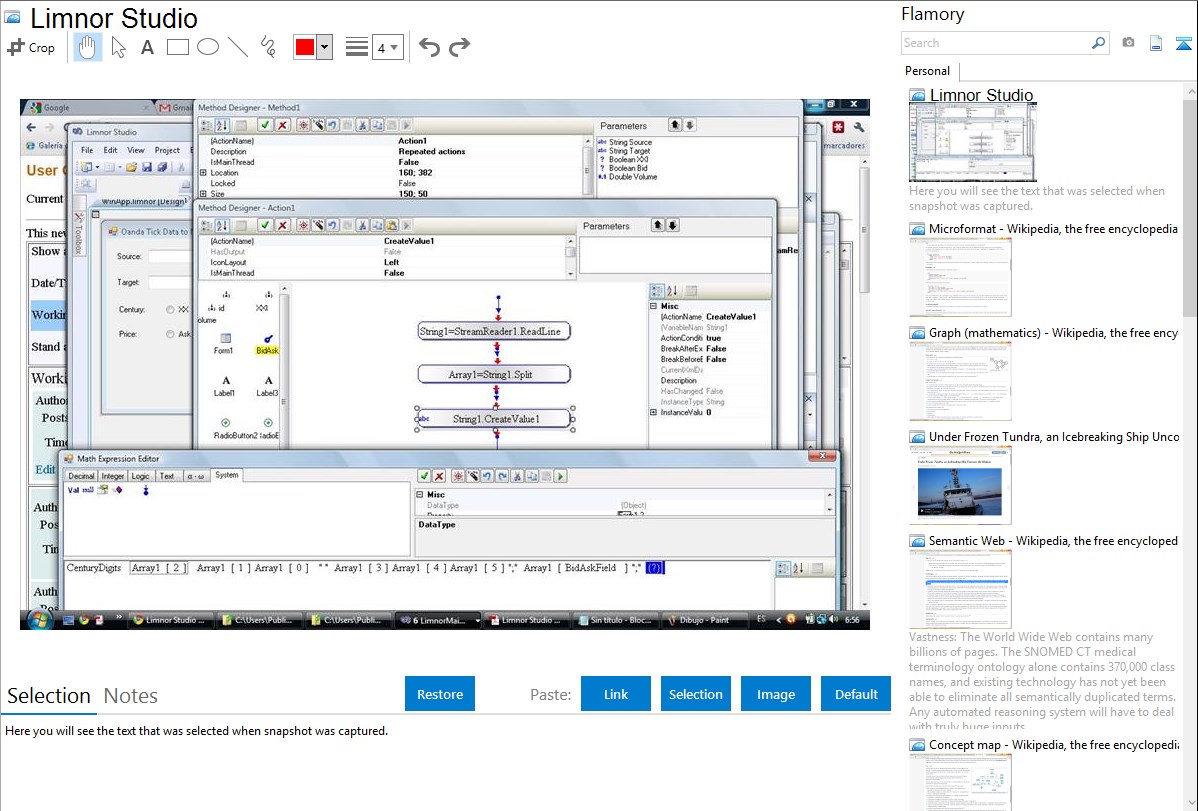The height and width of the screenshot is (811, 1198).
Task: Open the Graph (mathematics) snapshot title
Action: coord(1053,333)
